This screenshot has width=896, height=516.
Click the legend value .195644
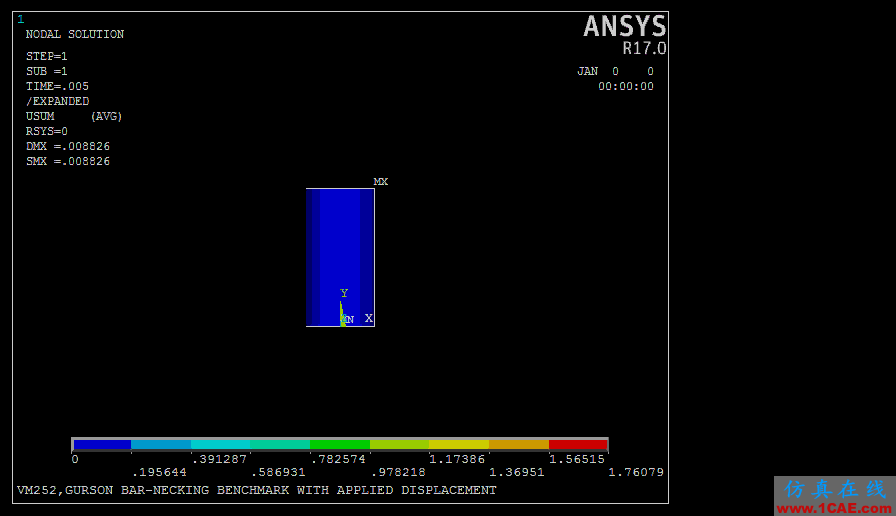(159, 473)
